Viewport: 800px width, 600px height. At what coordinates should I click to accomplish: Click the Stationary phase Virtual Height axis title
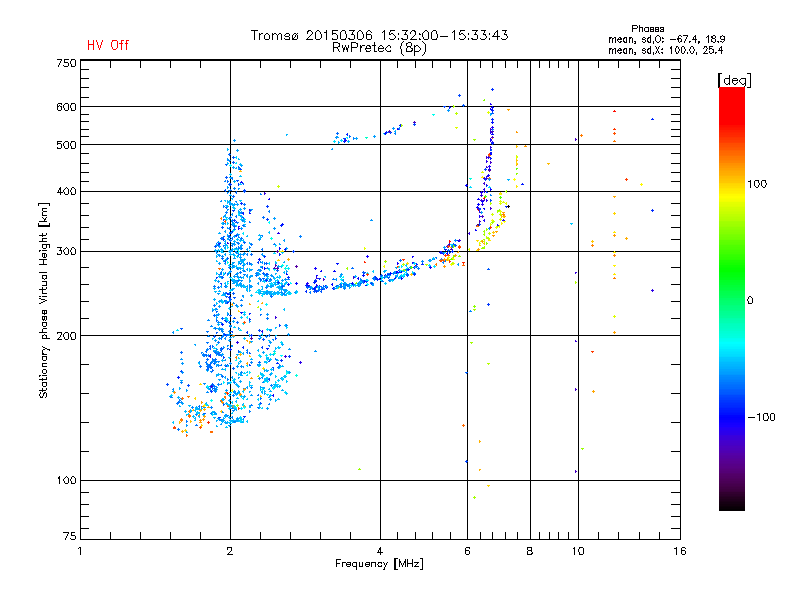pyautogui.click(x=43, y=301)
